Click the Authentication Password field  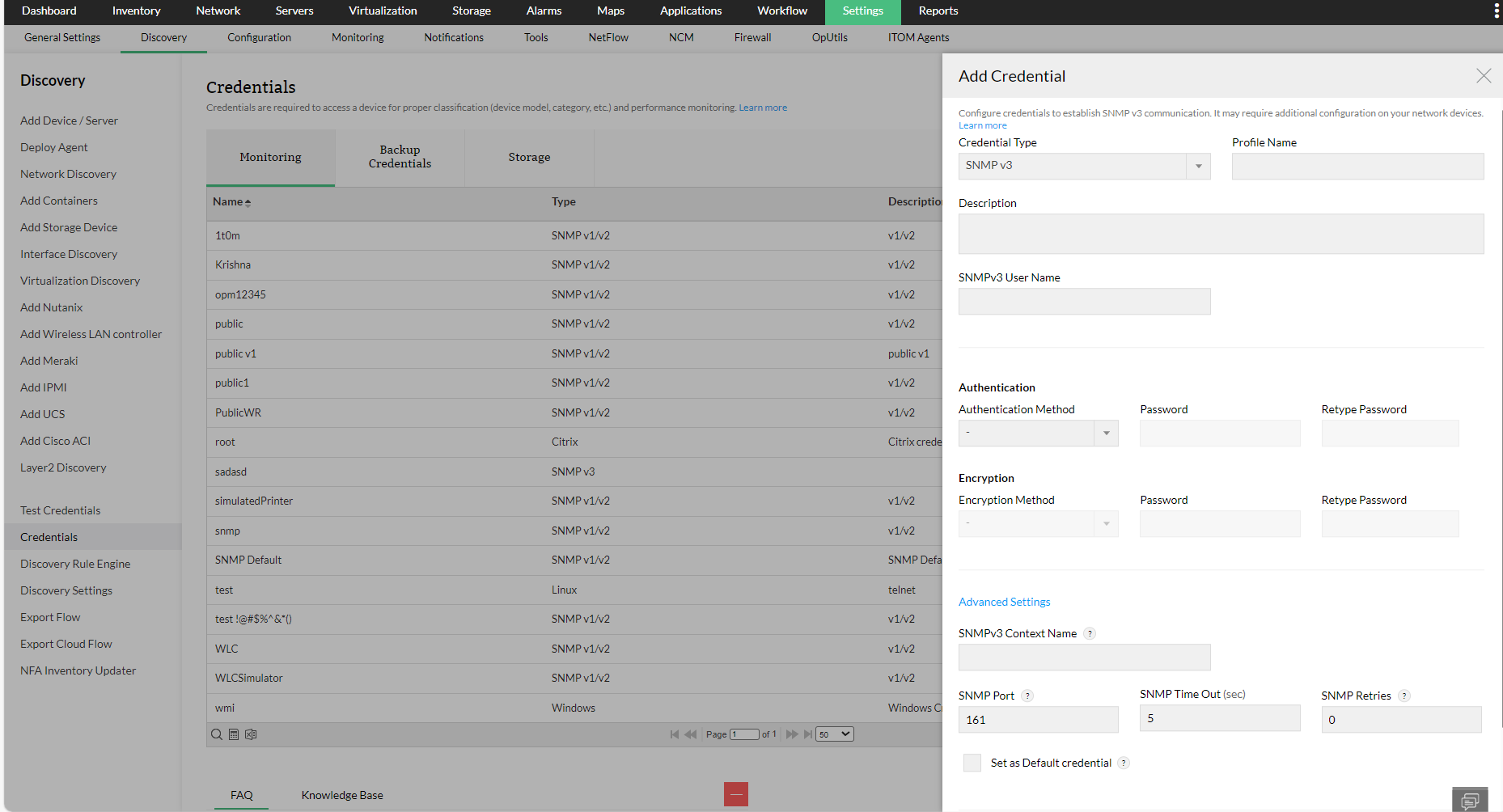1220,433
